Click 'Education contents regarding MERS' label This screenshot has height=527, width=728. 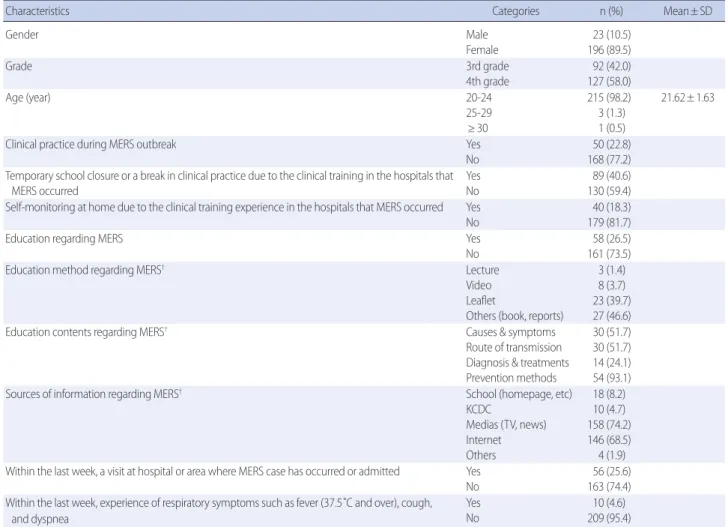86,332
